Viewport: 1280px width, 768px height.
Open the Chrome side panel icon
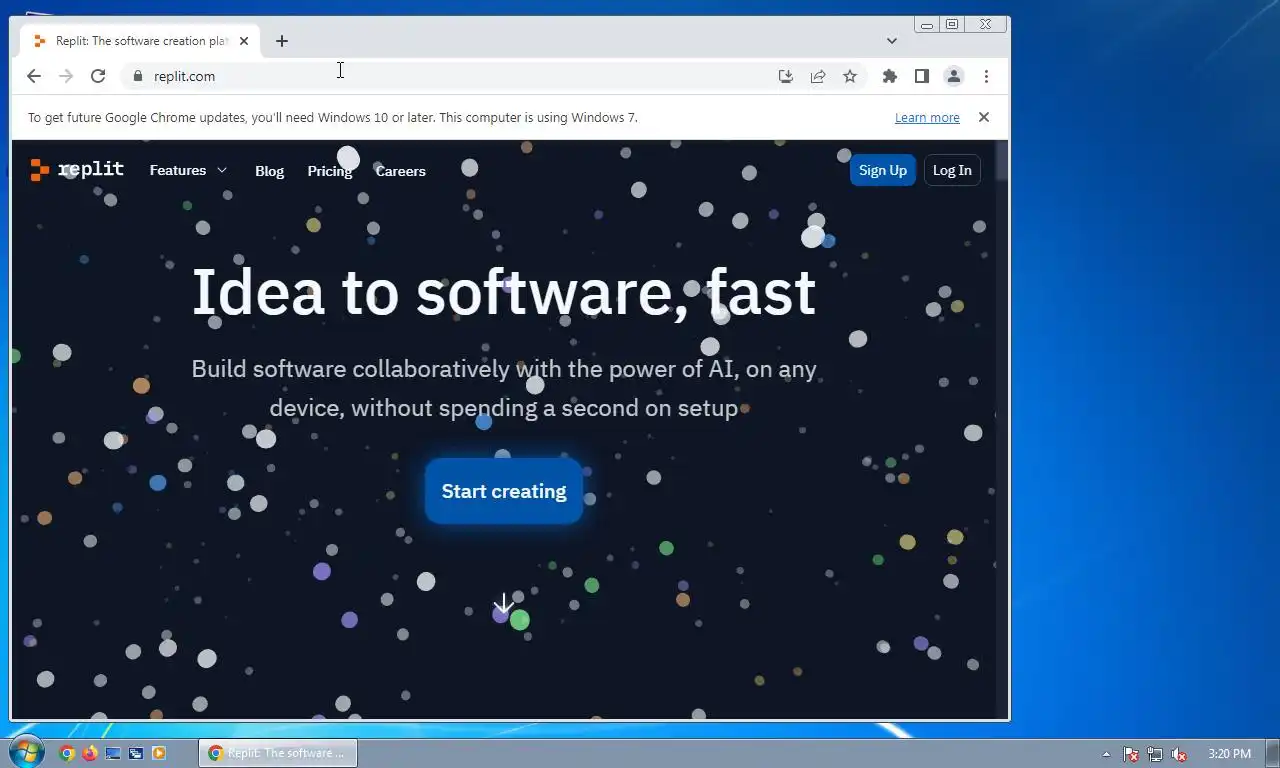click(922, 76)
